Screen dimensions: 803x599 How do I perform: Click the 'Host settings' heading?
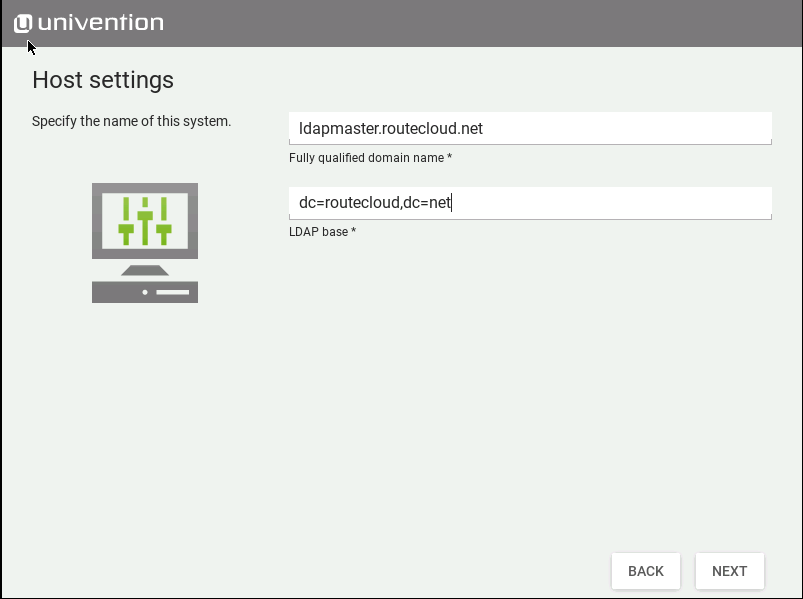103,80
